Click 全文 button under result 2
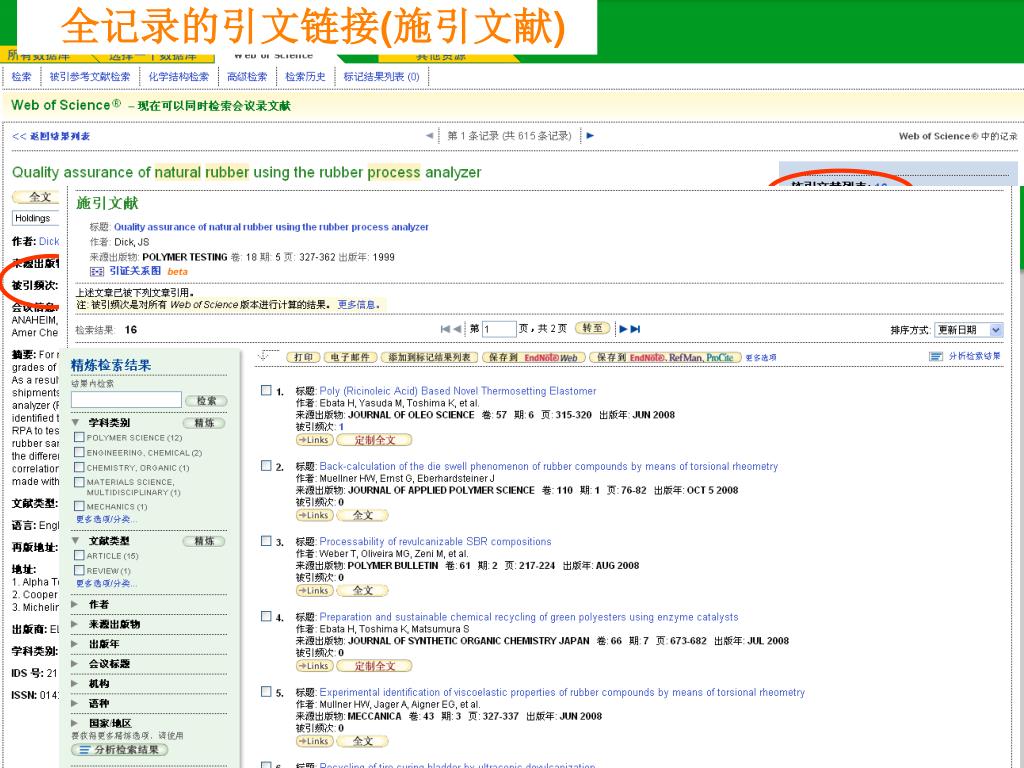This screenshot has height=768, width=1024. point(362,515)
